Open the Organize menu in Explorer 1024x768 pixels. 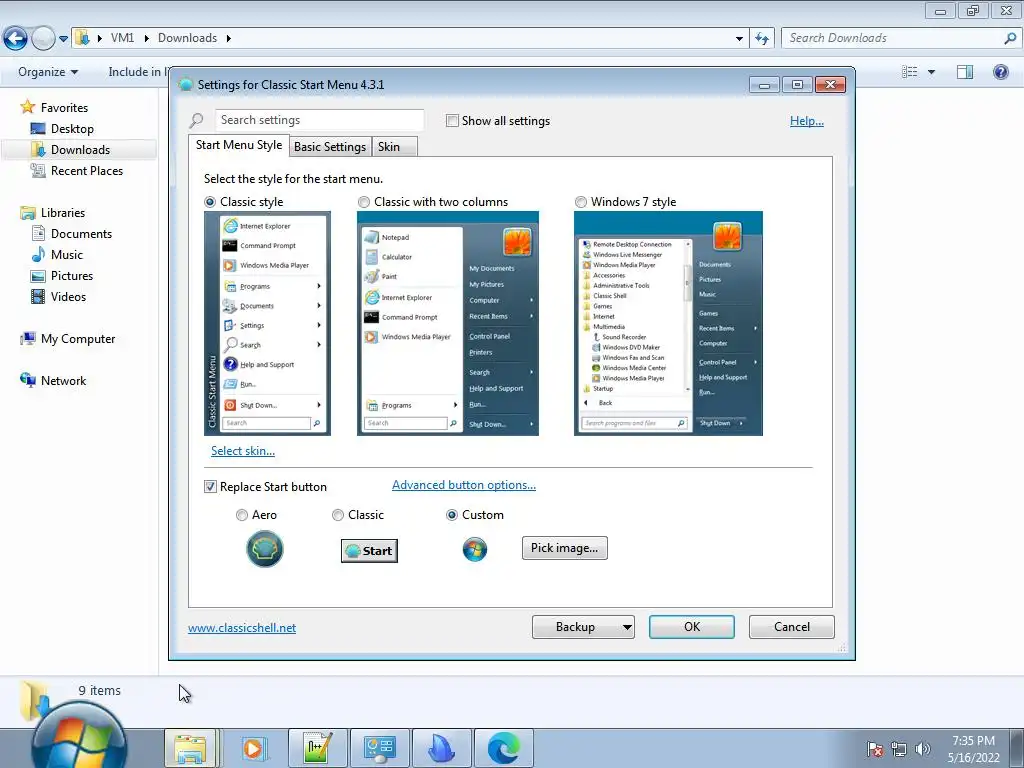tap(48, 72)
